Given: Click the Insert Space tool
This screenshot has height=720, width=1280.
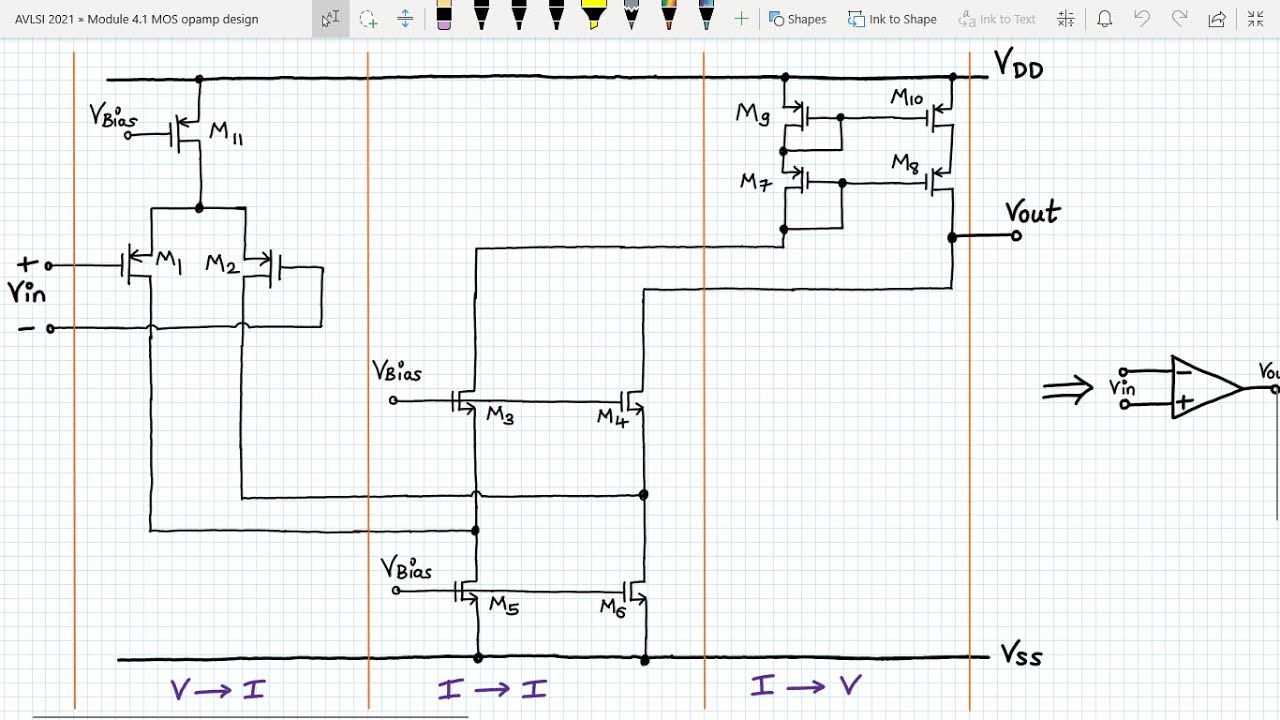Looking at the screenshot, I should pos(405,19).
